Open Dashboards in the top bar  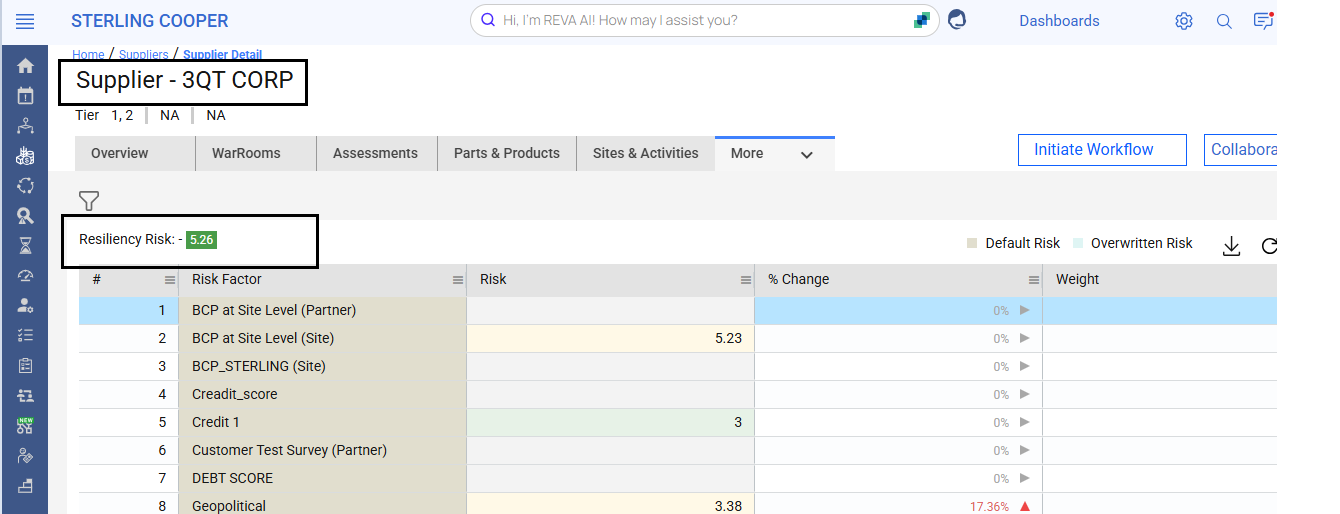pyautogui.click(x=1059, y=20)
